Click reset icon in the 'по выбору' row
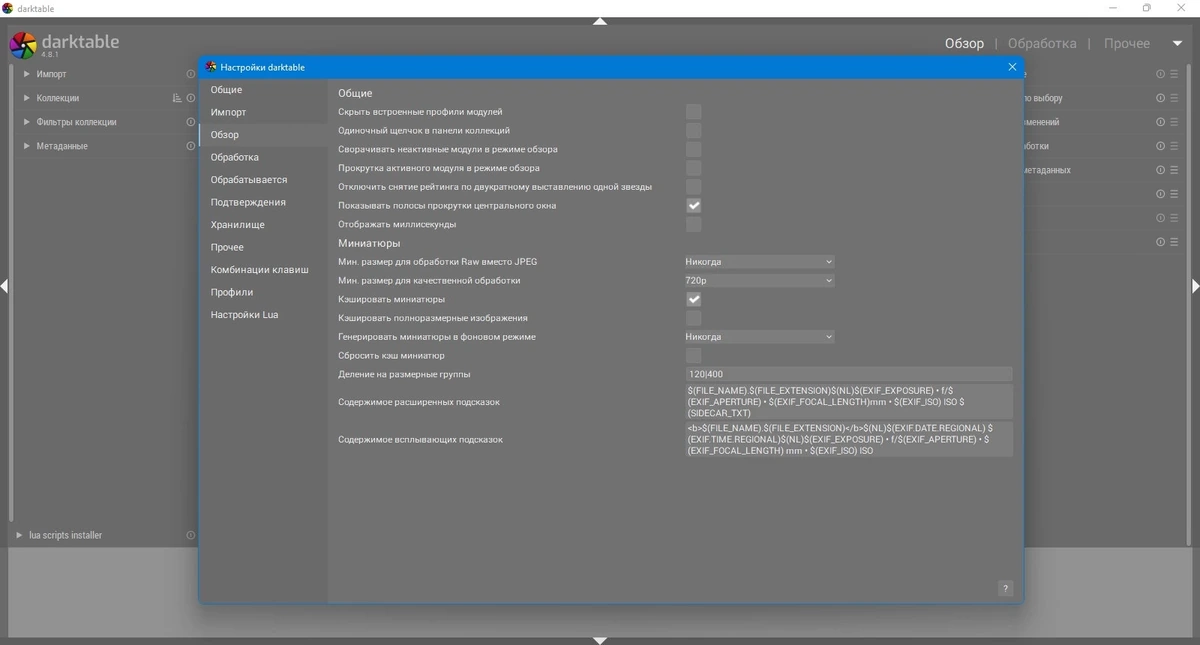Viewport: 1200px width, 645px height. pos(1161,98)
